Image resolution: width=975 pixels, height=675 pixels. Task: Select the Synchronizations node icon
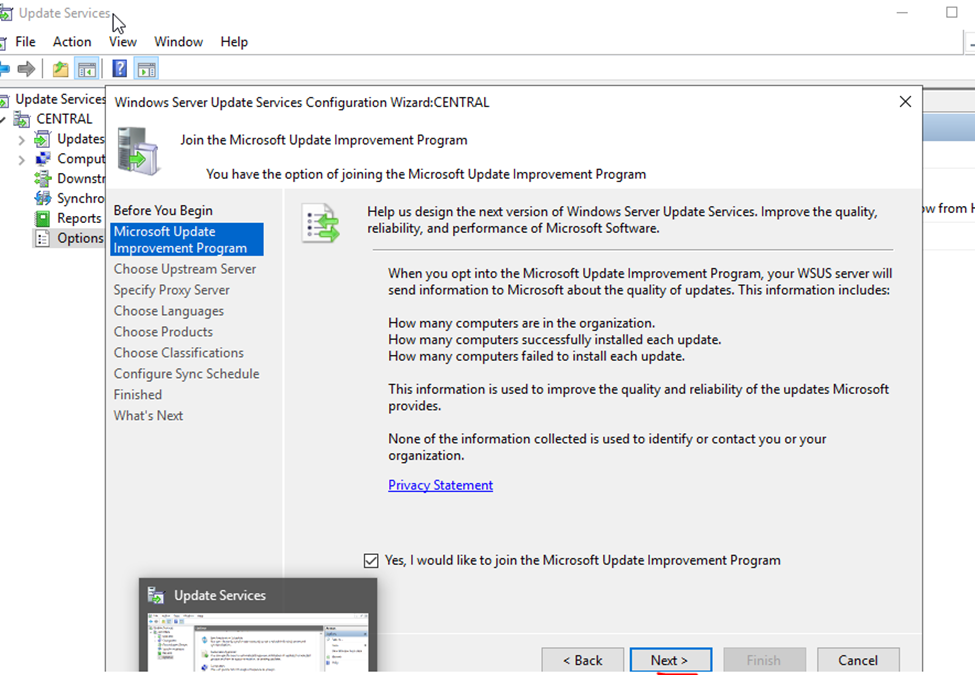(42, 198)
